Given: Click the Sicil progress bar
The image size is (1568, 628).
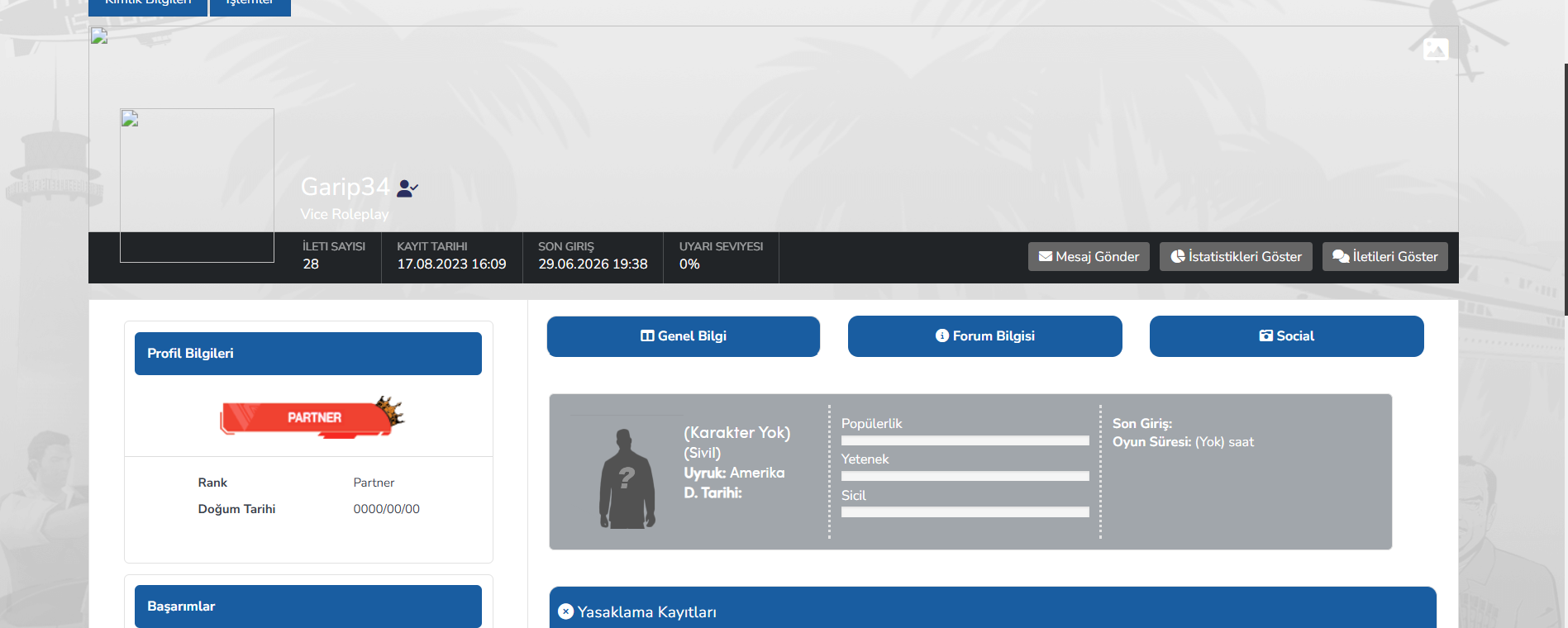Looking at the screenshot, I should coord(965,512).
